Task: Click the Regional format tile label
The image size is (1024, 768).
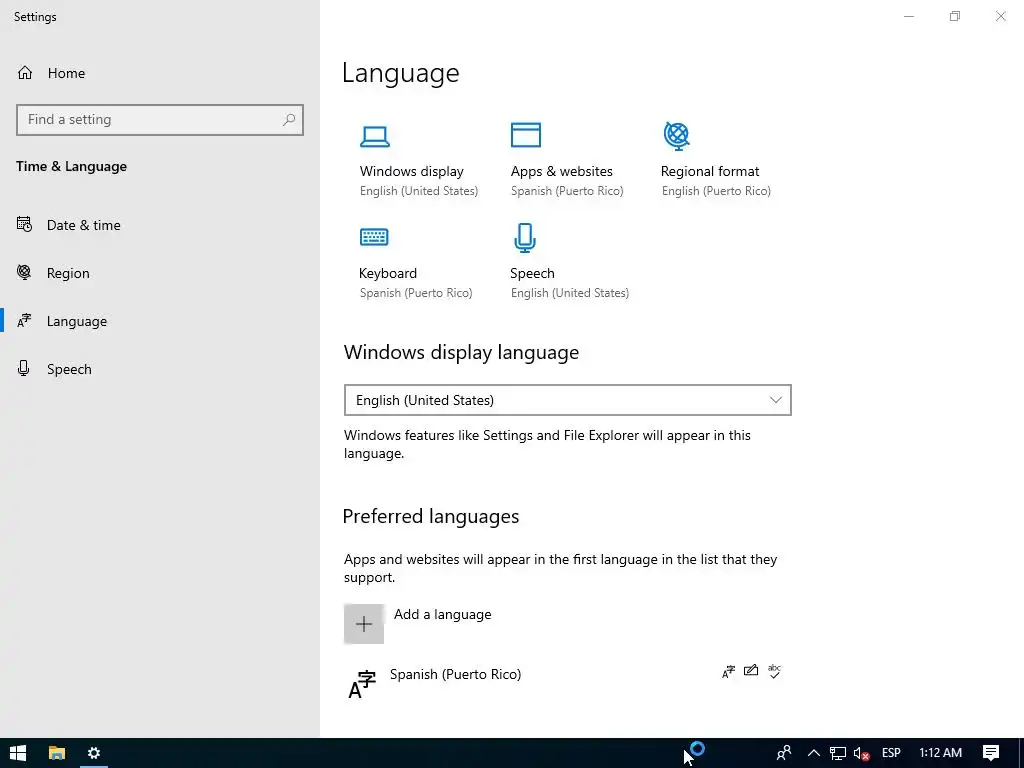Action: (710, 171)
